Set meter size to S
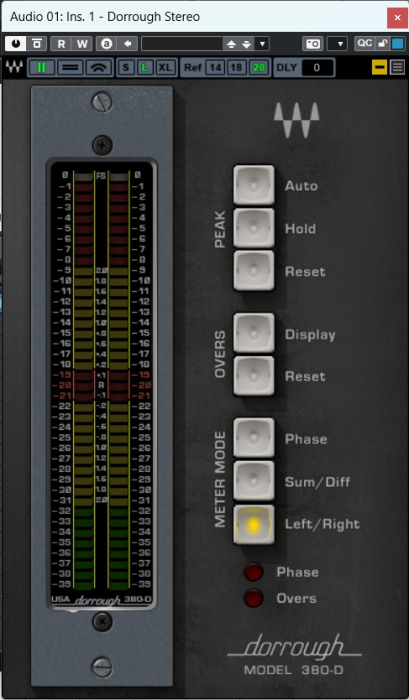The image size is (409, 700). point(126,68)
